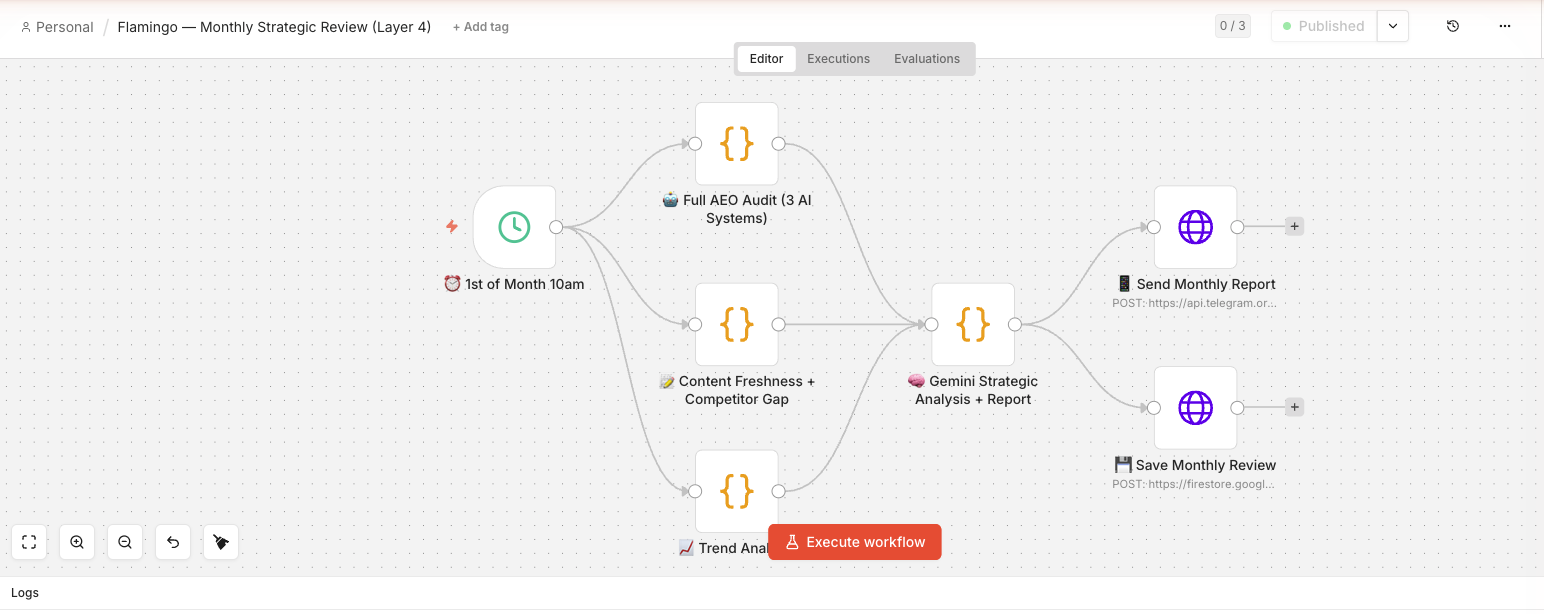Open the Send Monthly Report HTTP node
The height and width of the screenshot is (614, 1544).
click(1195, 227)
